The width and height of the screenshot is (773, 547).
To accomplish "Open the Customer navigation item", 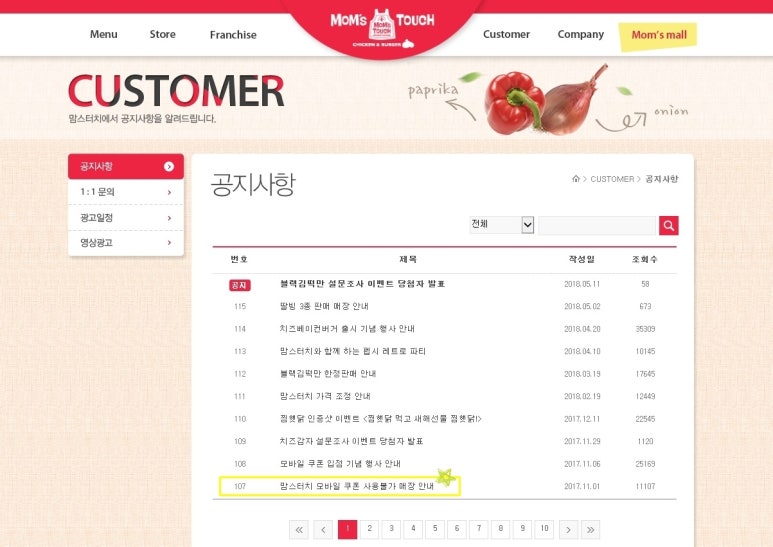I will [506, 34].
